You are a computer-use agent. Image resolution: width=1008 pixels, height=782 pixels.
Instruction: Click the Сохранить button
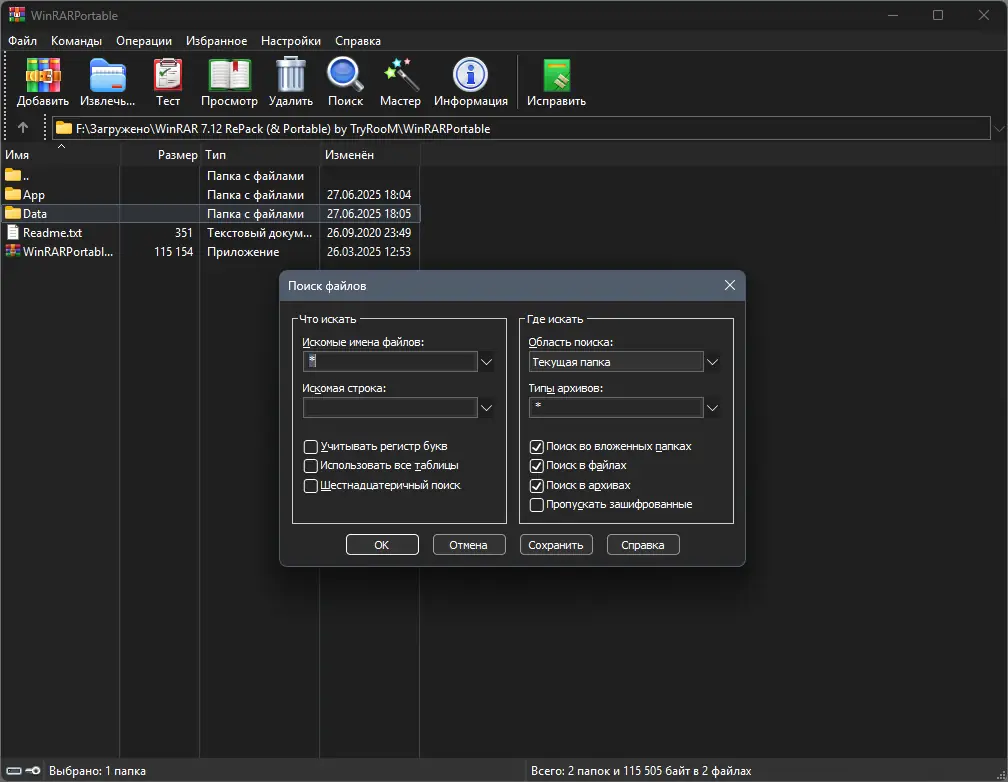[x=556, y=545]
